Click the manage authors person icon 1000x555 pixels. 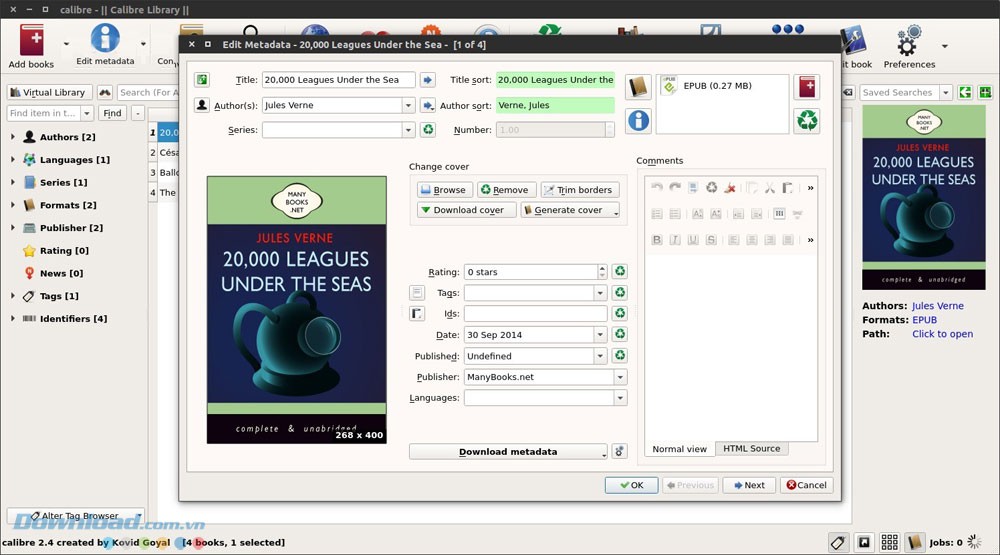coord(202,105)
